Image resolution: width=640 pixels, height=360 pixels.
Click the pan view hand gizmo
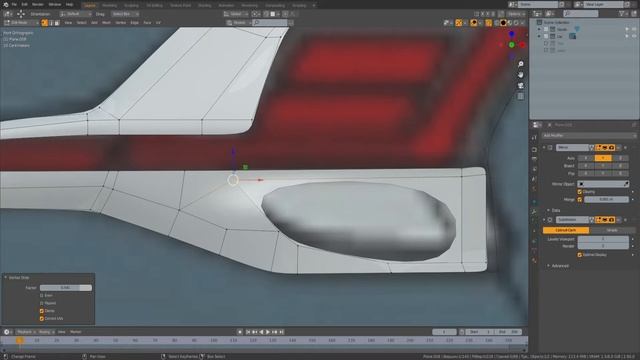[x=521, y=75]
